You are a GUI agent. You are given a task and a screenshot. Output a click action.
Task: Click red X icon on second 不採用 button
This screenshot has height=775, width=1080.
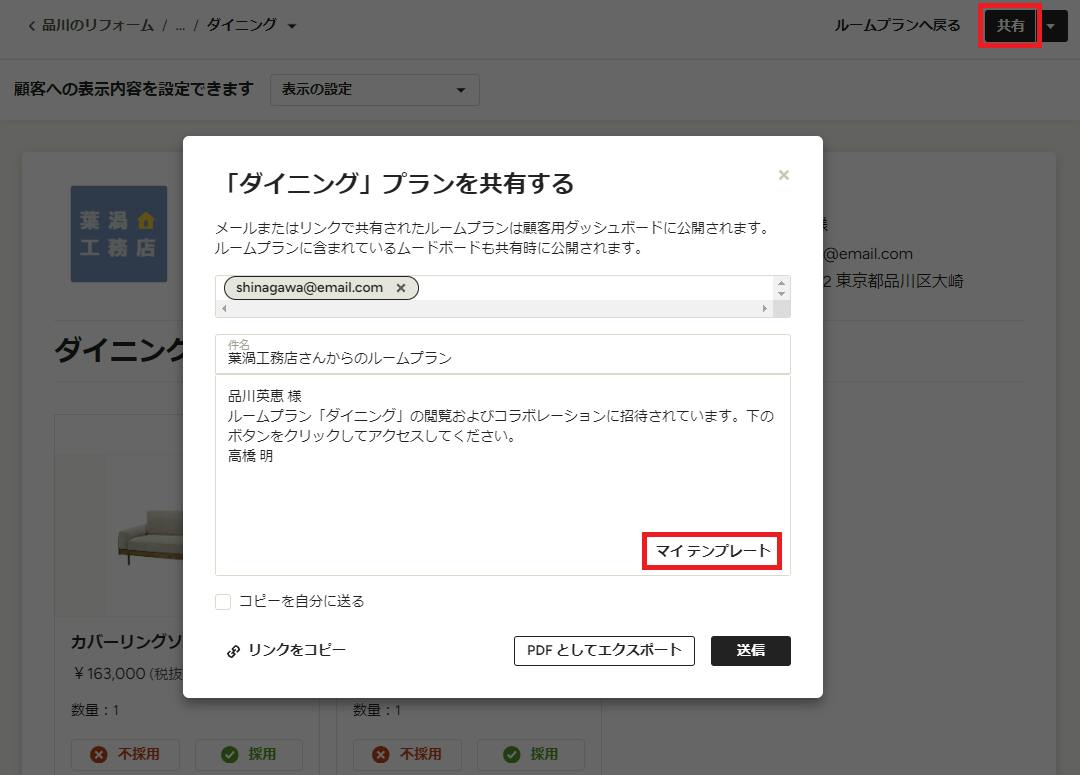(x=381, y=754)
